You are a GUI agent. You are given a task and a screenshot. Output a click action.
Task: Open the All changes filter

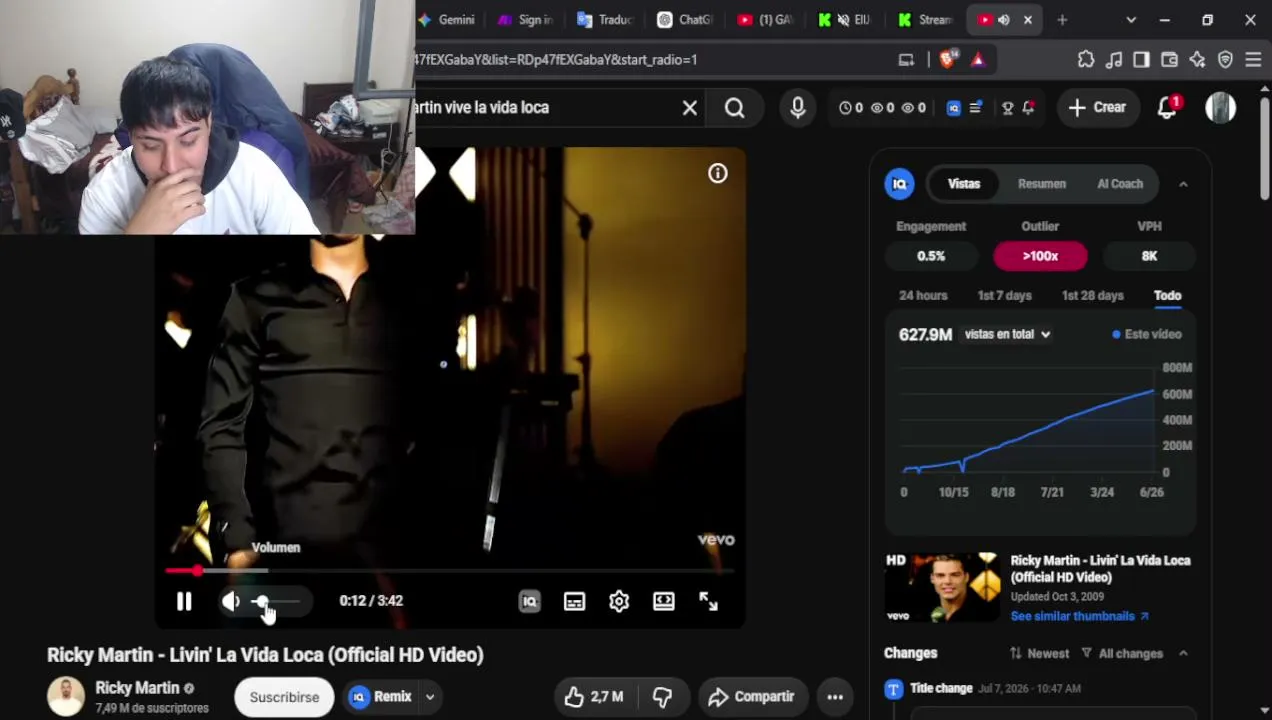[1122, 654]
